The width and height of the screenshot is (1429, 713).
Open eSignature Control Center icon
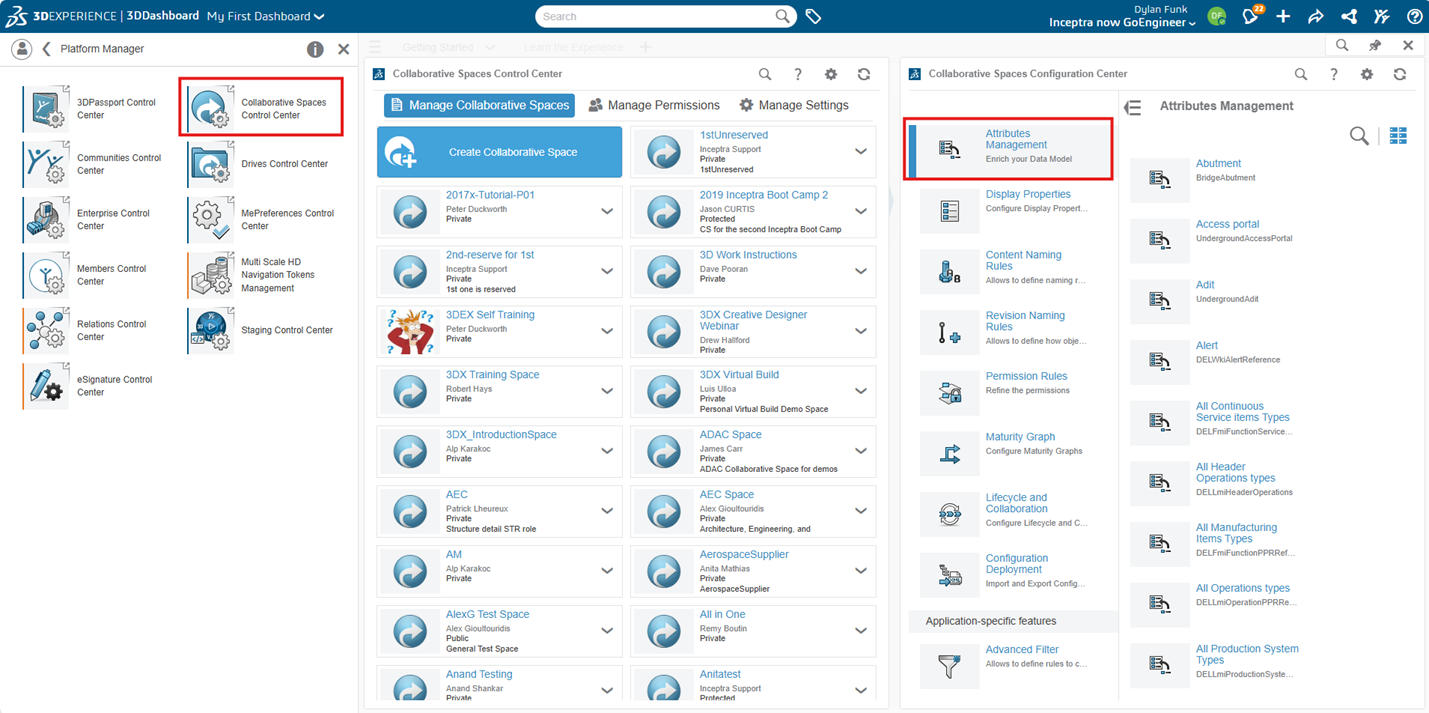[46, 386]
